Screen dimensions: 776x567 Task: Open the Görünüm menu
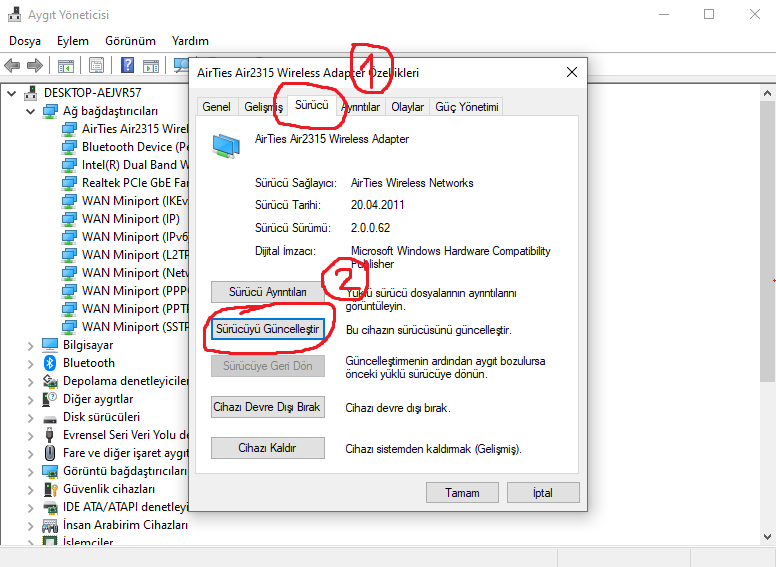[130, 41]
